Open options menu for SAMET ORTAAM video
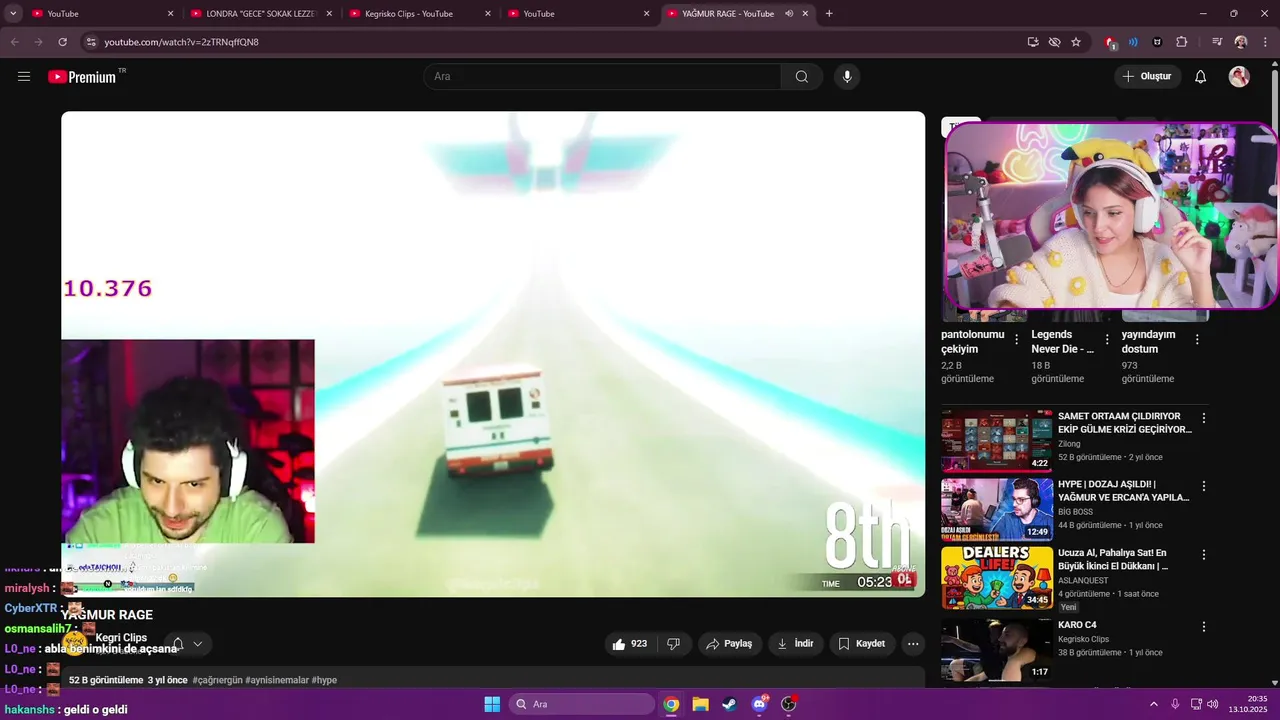The image size is (1280, 720). click(x=1204, y=418)
